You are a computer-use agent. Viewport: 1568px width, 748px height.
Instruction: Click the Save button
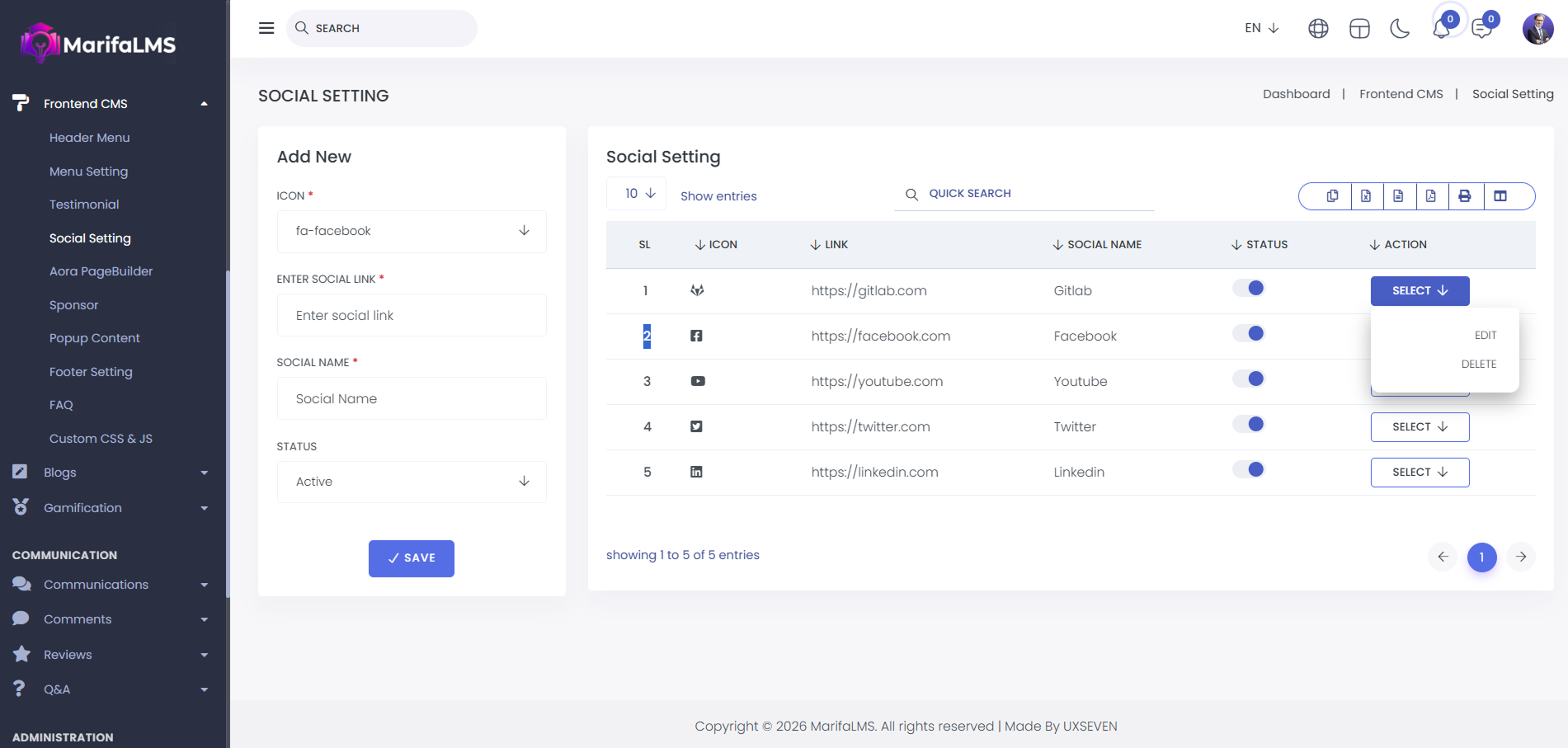[x=411, y=558]
